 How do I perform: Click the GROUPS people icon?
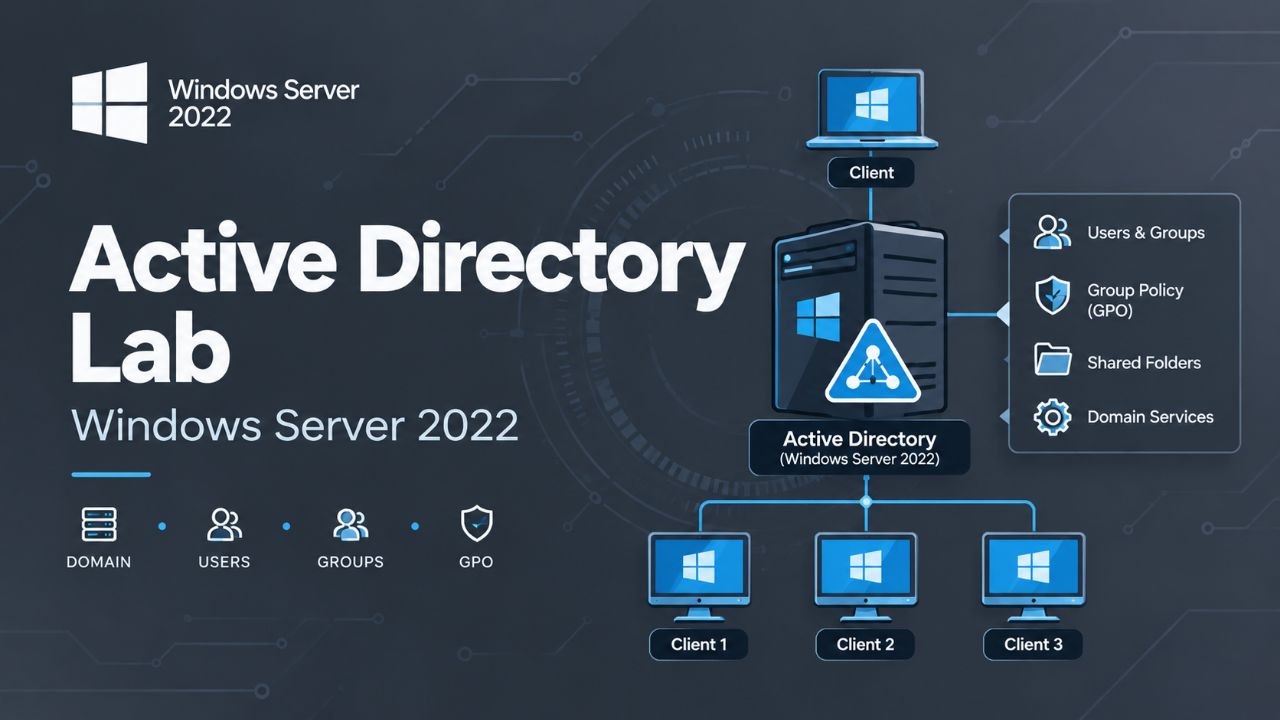350,524
